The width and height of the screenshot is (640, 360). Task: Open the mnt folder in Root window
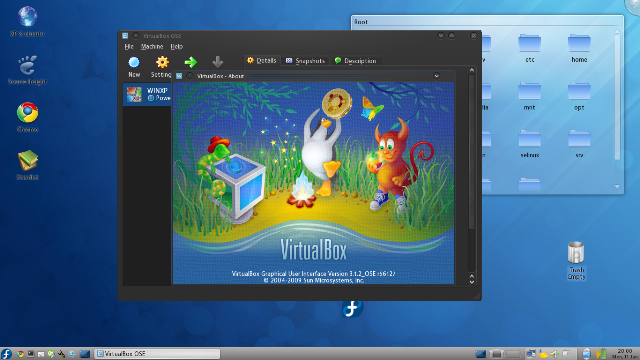click(529, 97)
